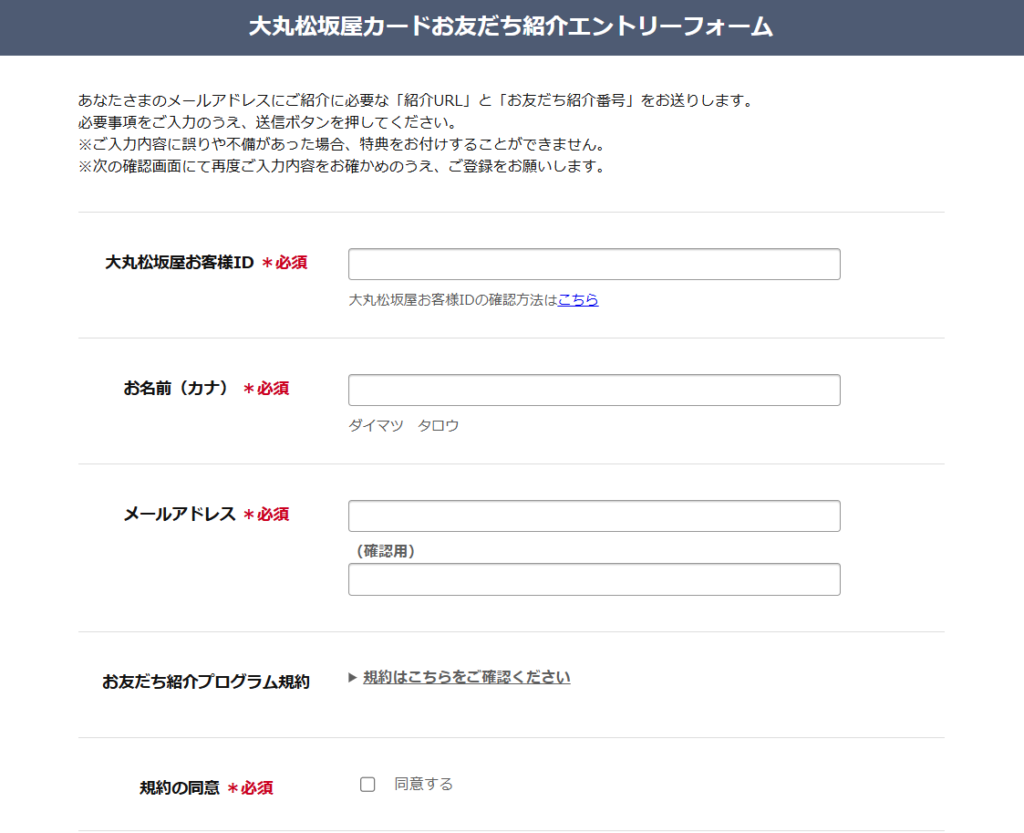Click the 大丸松坂屋お客様ID label
The height and width of the screenshot is (833, 1024).
coord(179,262)
